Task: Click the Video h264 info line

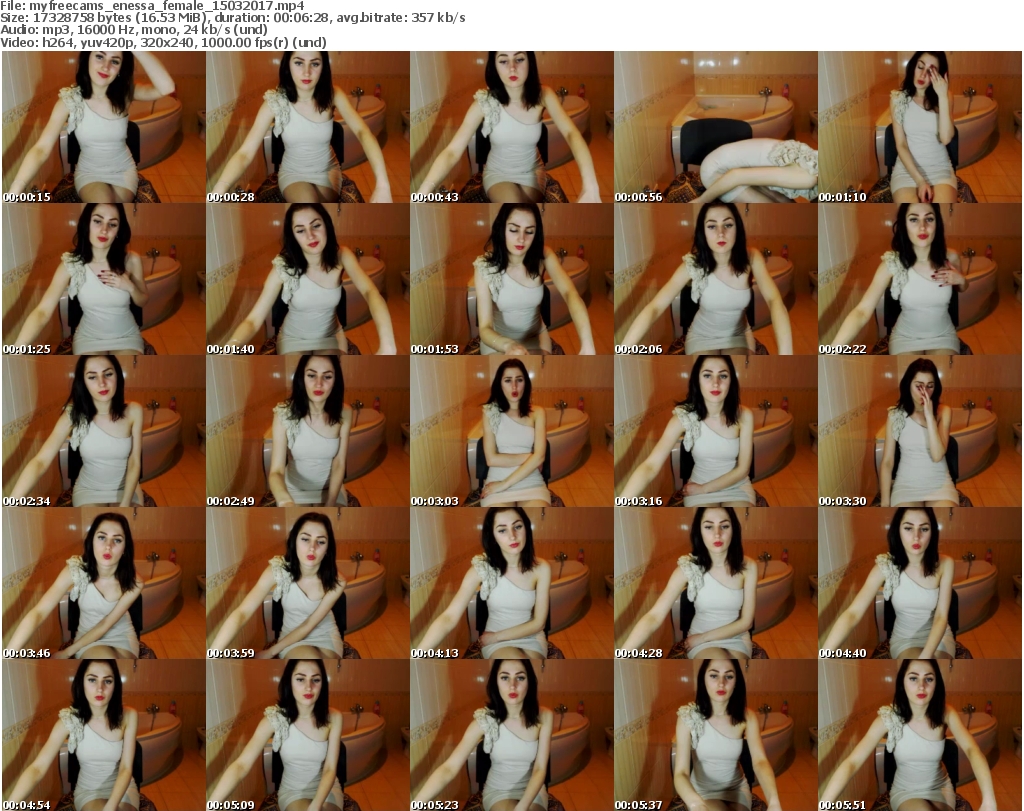Action: point(163,42)
